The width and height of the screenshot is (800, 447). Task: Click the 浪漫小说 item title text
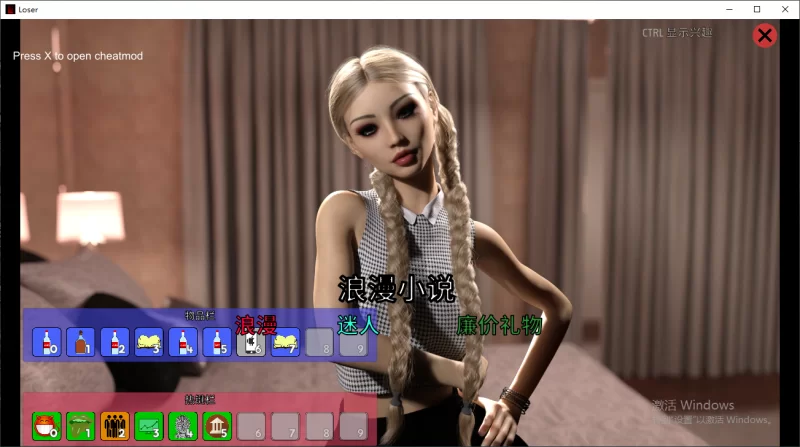pyautogui.click(x=396, y=289)
